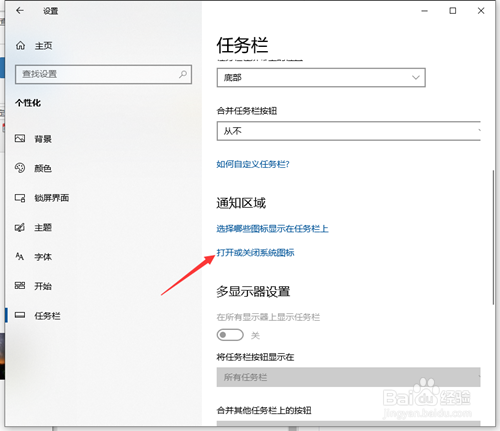Screen dimensions: 500x431
Task: Open 字体 settings page
Action: [43, 257]
